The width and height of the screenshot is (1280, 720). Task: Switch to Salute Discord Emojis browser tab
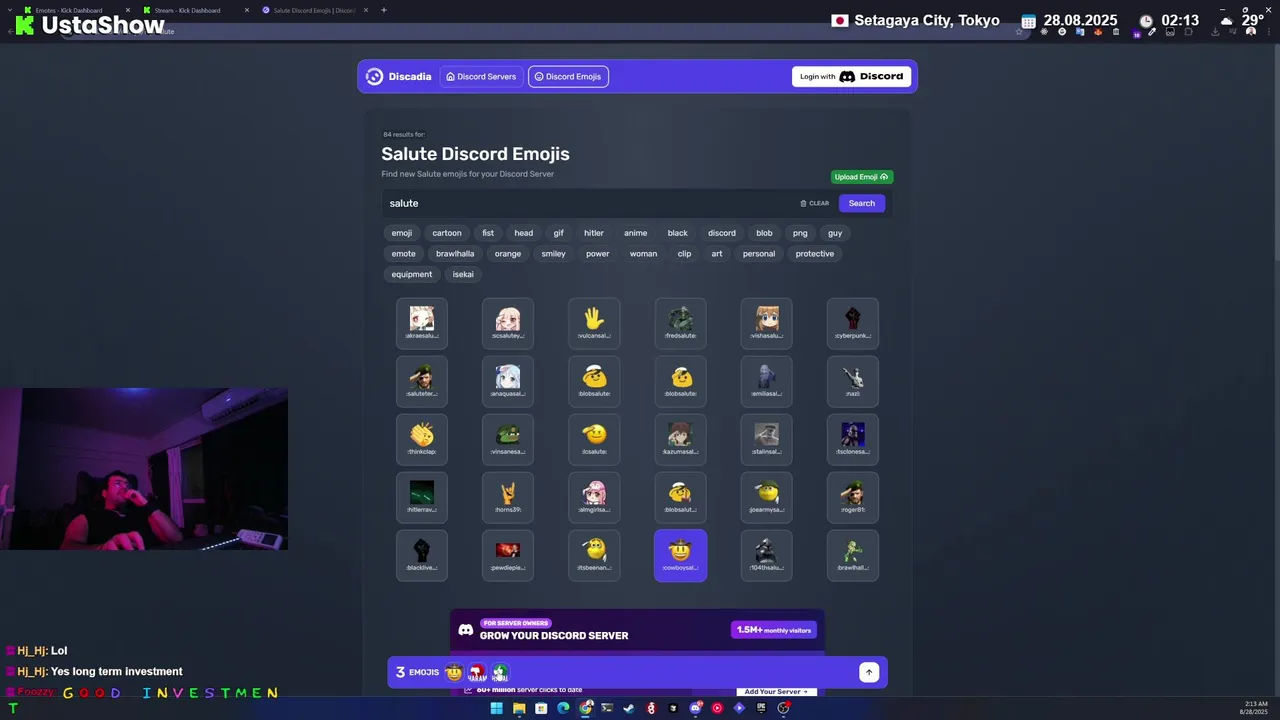pyautogui.click(x=313, y=10)
